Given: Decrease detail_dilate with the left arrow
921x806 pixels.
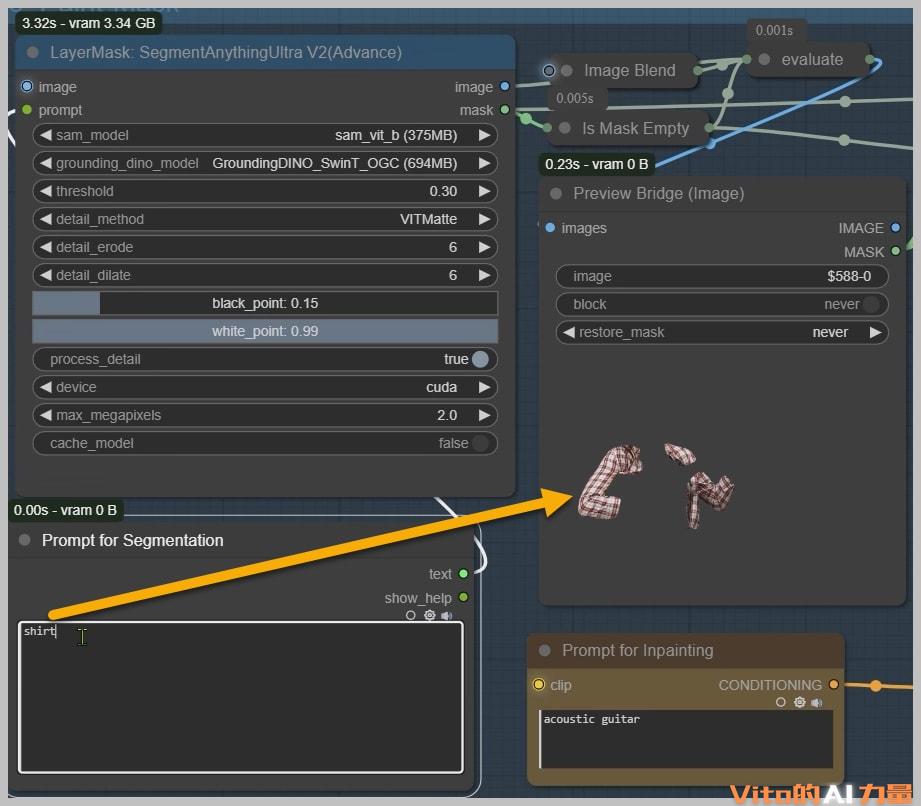Looking at the screenshot, I should [45, 275].
